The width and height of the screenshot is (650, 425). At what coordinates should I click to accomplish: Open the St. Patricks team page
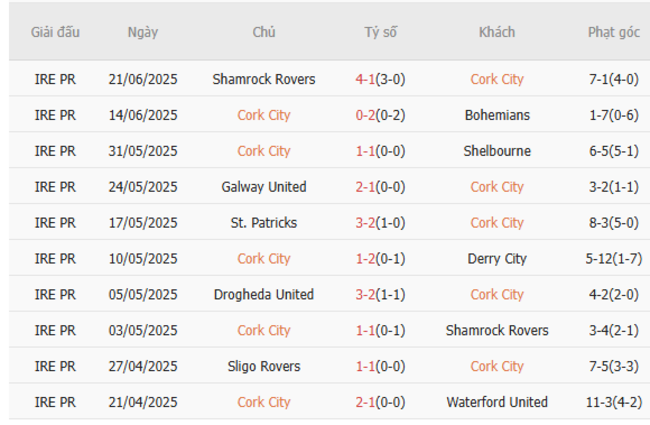264,223
